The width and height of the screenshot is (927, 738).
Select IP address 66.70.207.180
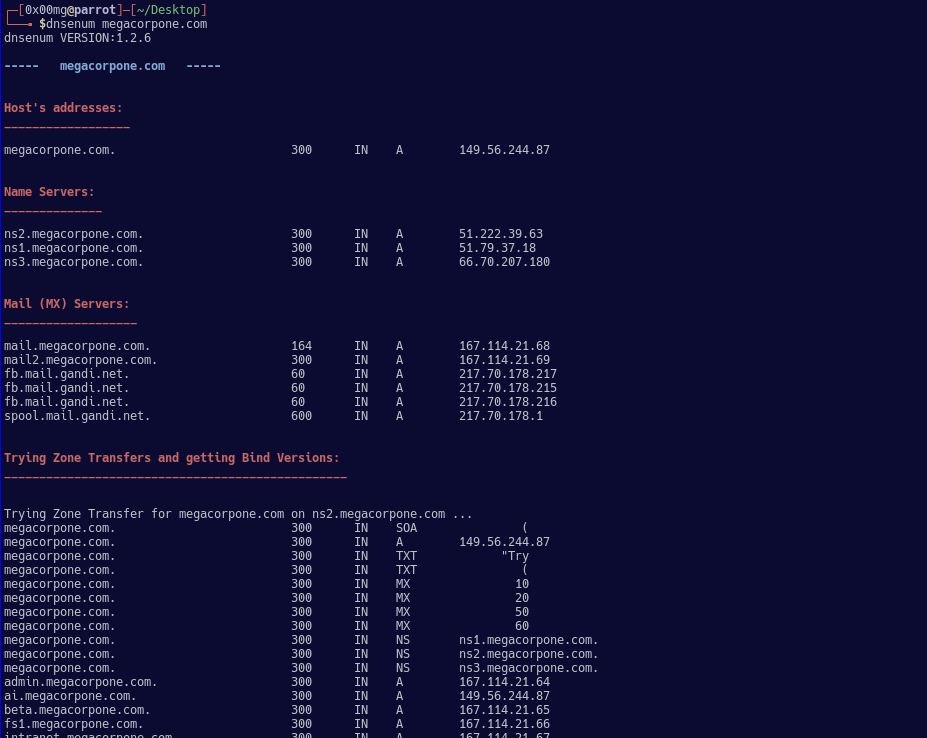pos(504,262)
